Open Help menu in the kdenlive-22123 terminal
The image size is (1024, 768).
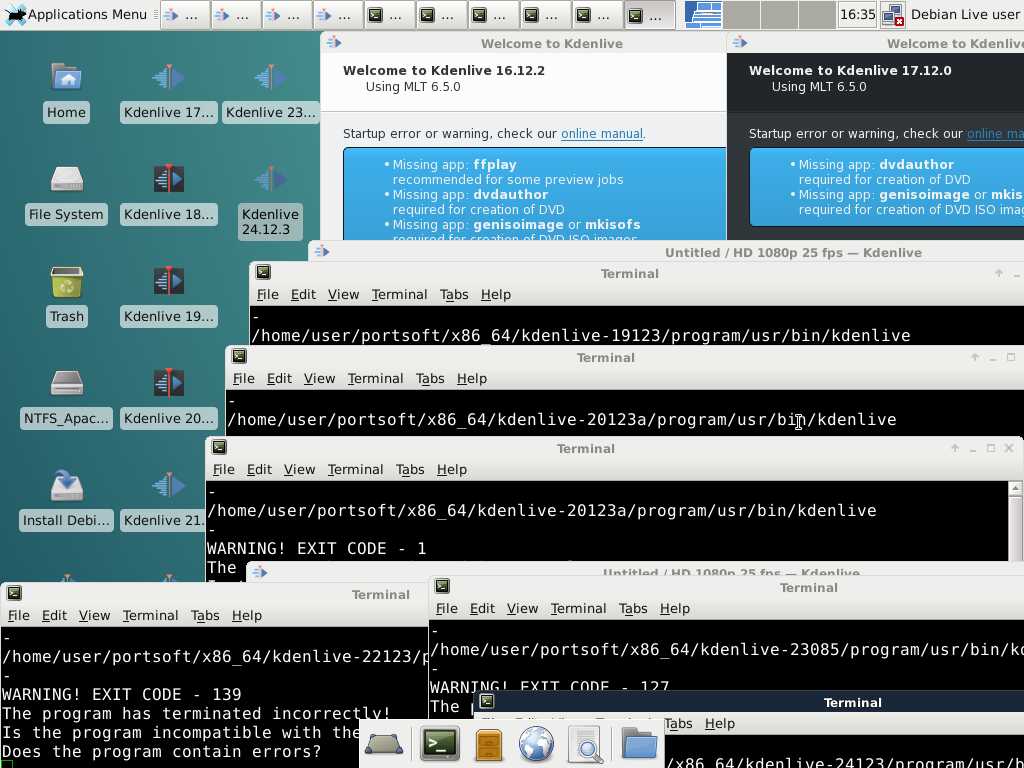tap(247, 615)
